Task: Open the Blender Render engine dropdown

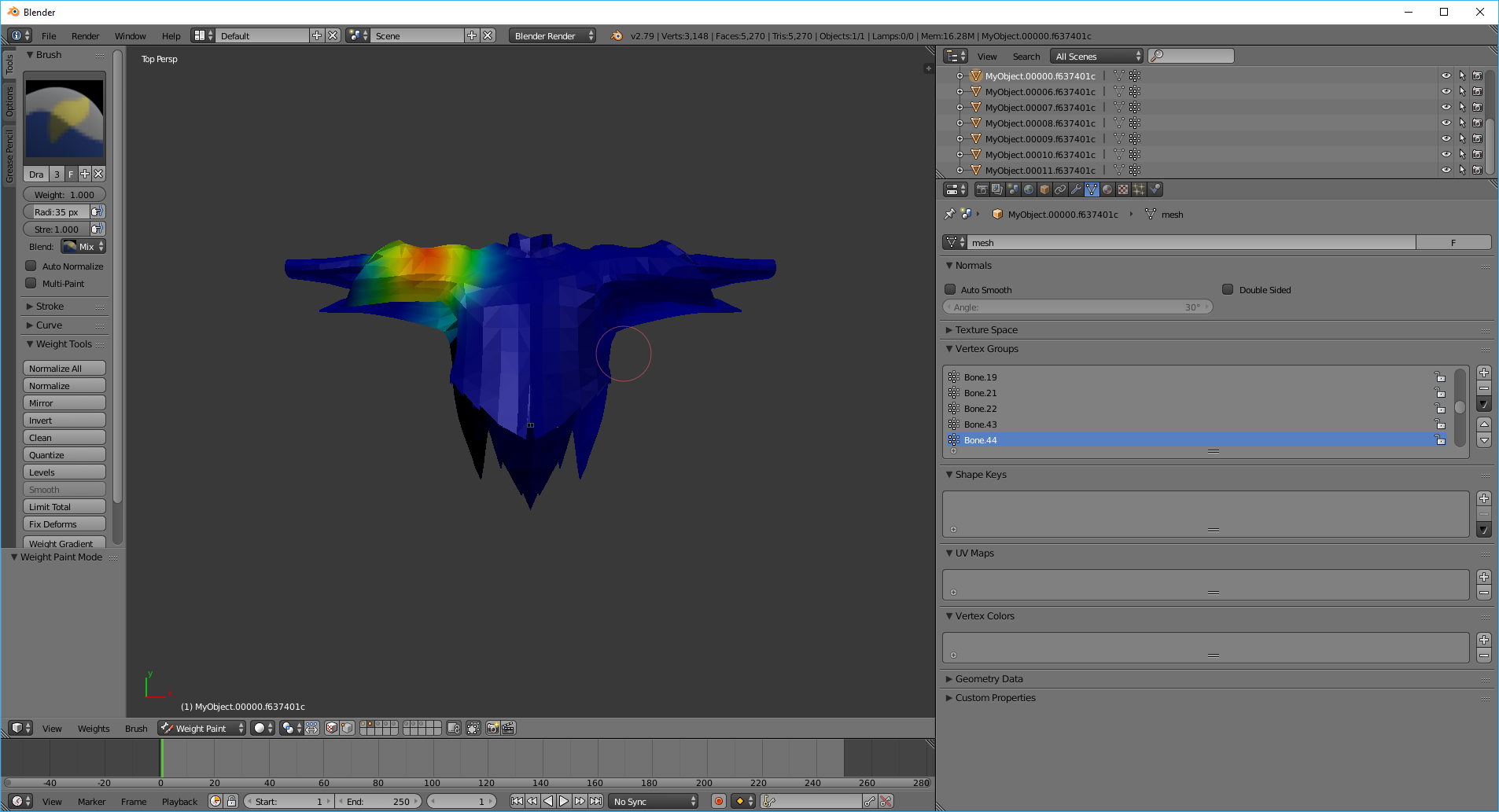Action: [551, 35]
